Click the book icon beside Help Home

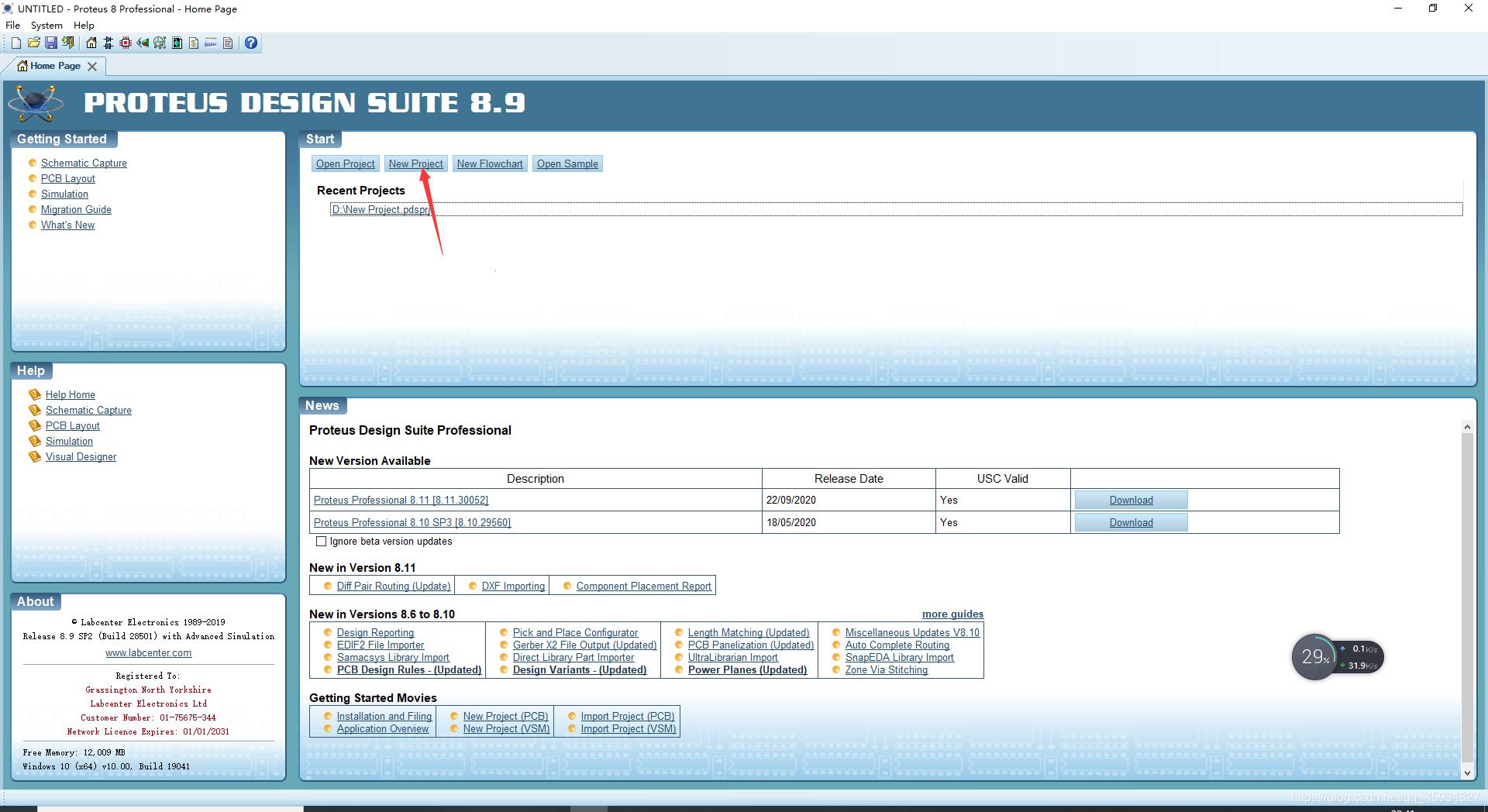pos(34,394)
